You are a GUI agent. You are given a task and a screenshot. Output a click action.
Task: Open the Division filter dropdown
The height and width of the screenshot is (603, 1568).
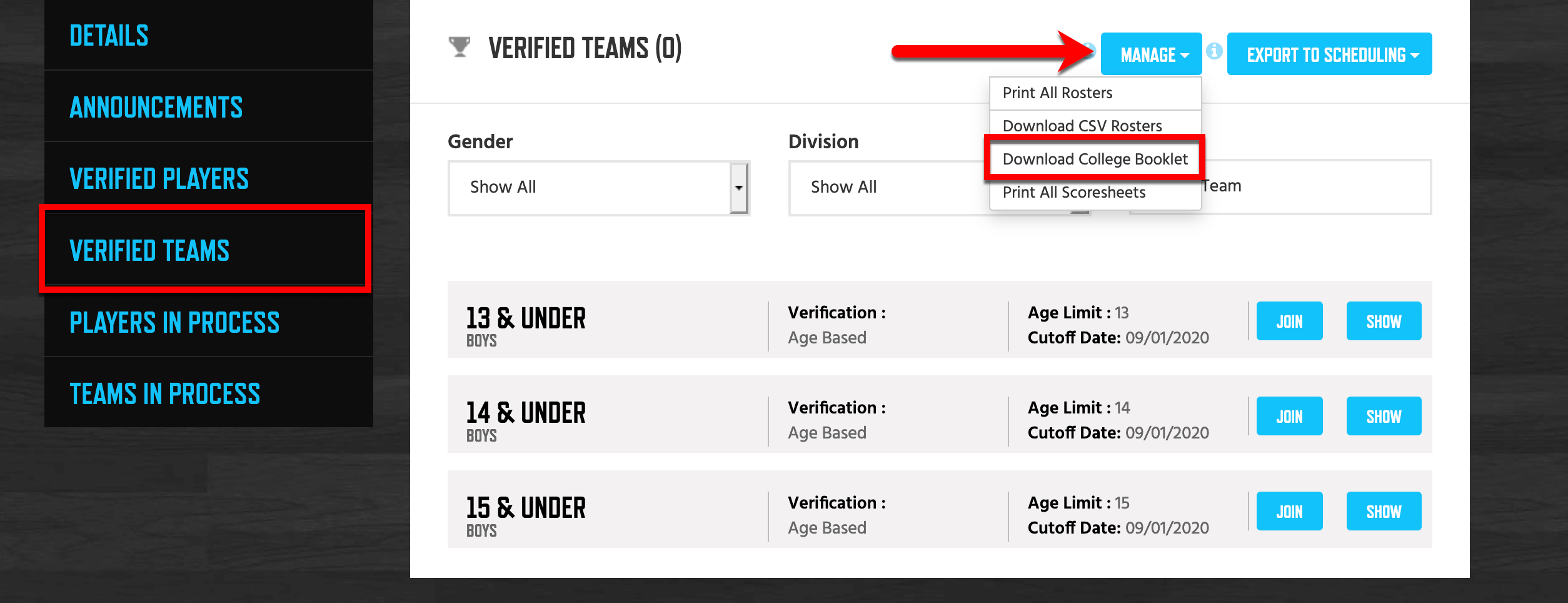click(x=888, y=188)
